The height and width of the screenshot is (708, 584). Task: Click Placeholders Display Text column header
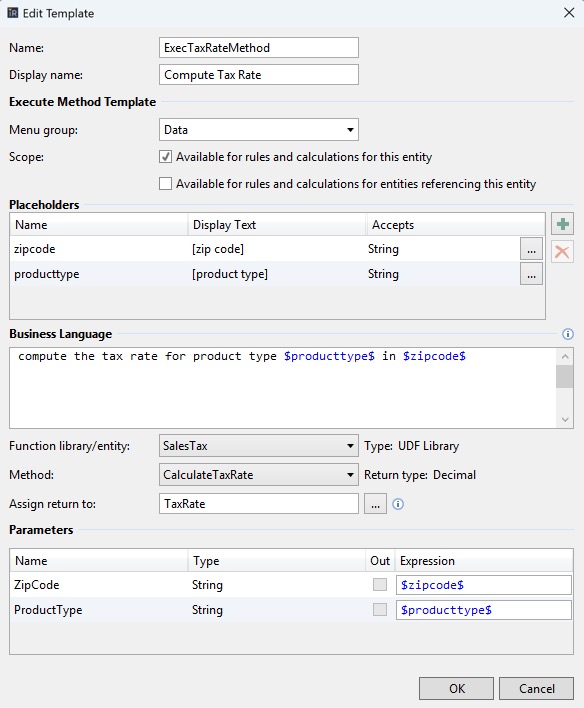pyautogui.click(x=276, y=224)
